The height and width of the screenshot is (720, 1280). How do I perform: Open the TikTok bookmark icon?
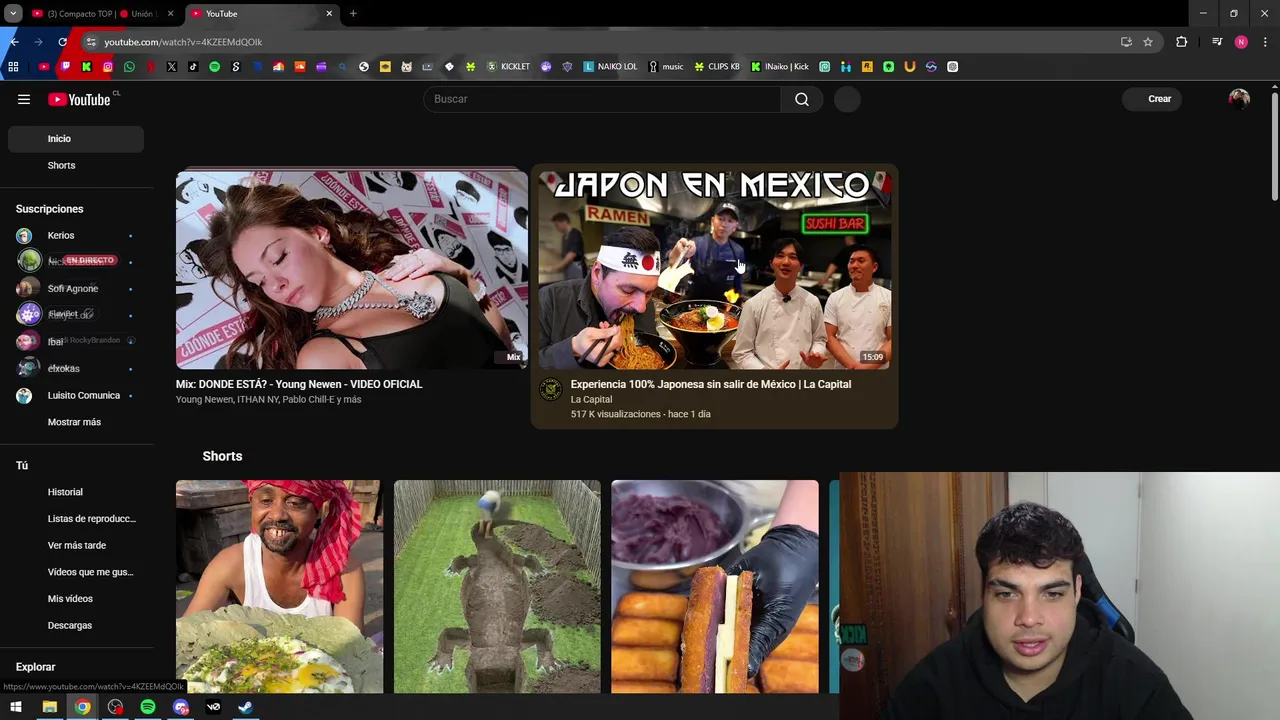[193, 67]
